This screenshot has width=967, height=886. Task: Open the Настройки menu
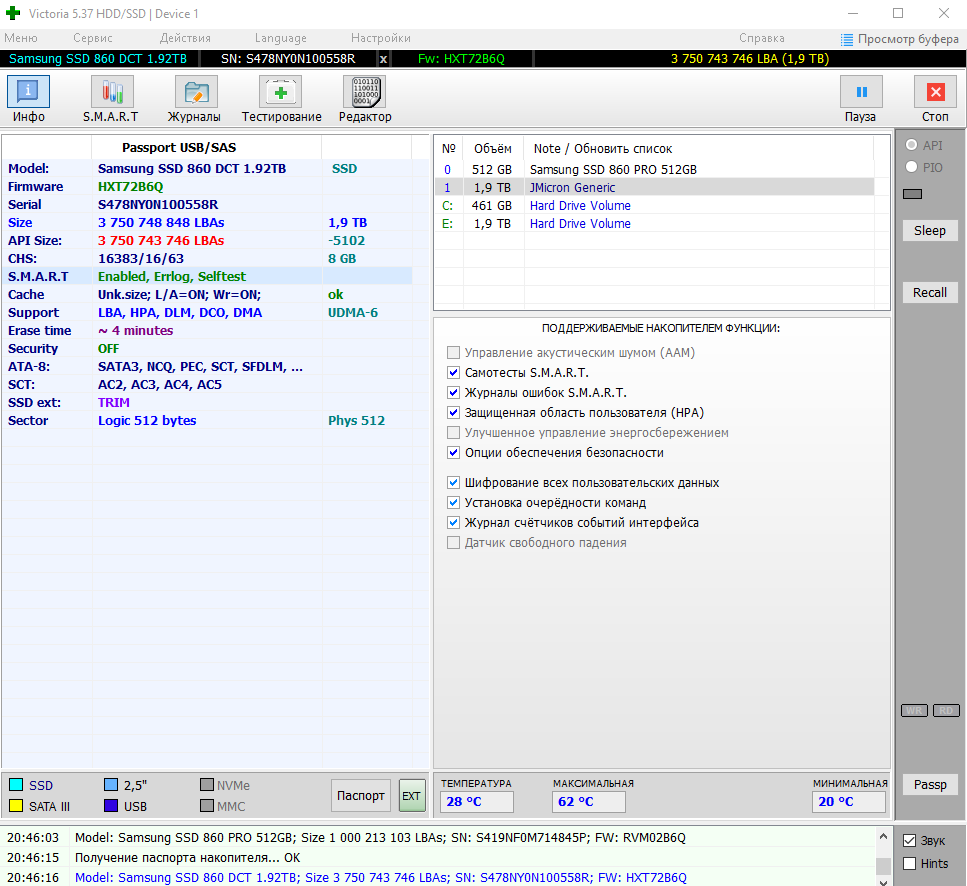pyautogui.click(x=381, y=38)
